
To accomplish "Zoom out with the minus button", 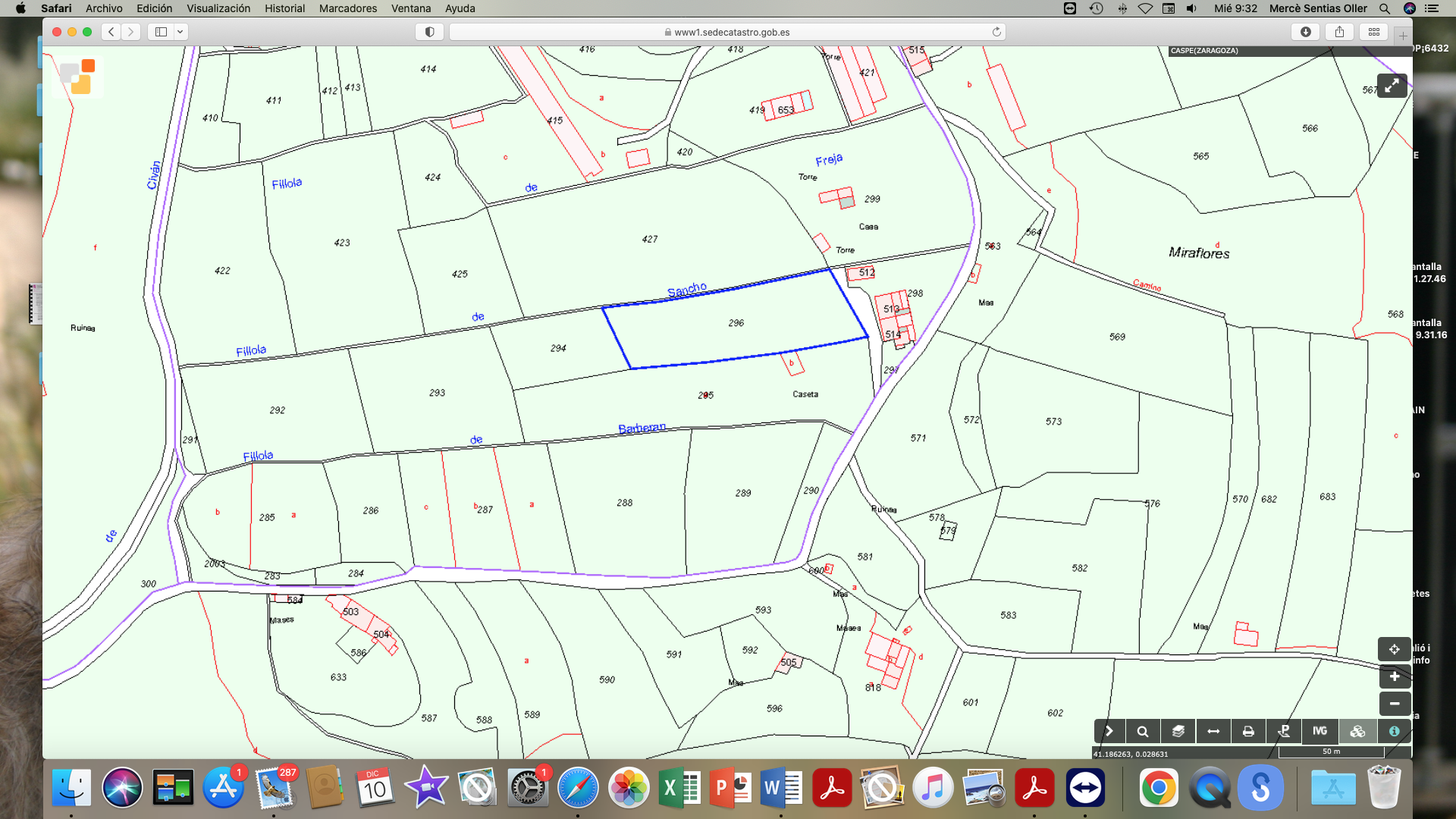I will 1394,704.
